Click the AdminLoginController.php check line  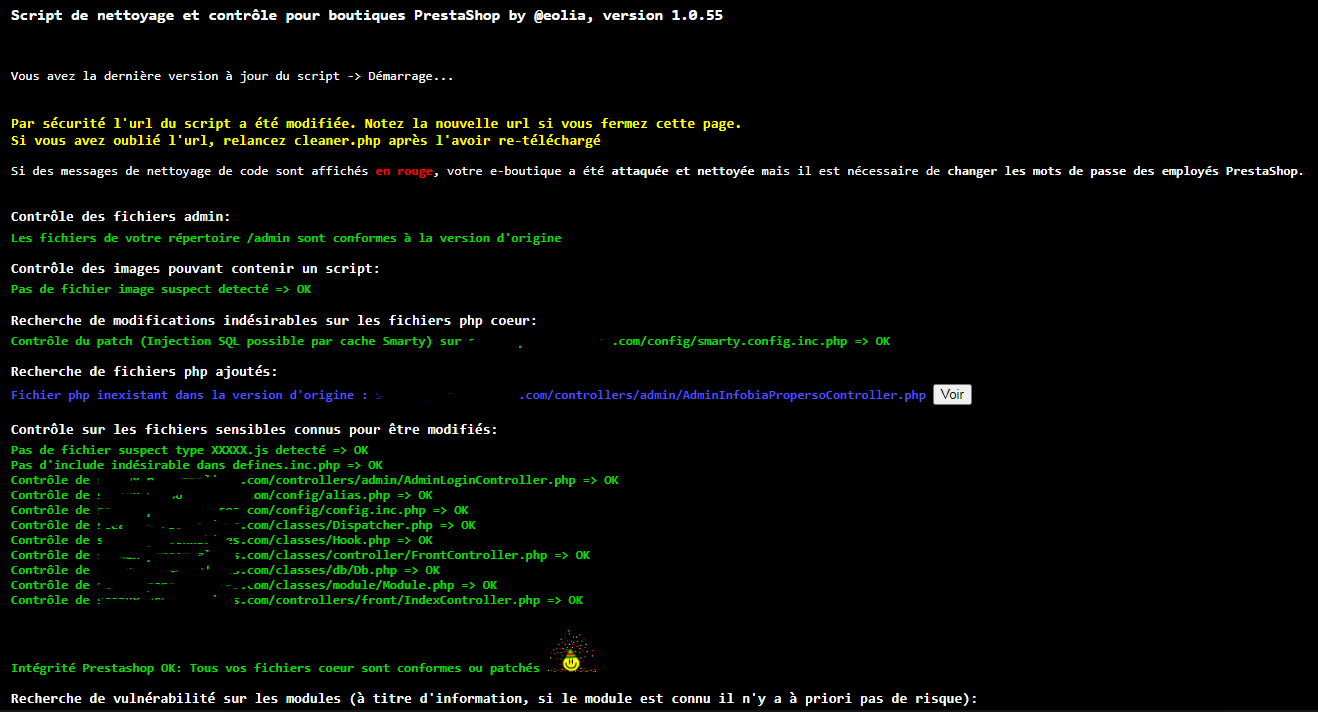pos(315,480)
